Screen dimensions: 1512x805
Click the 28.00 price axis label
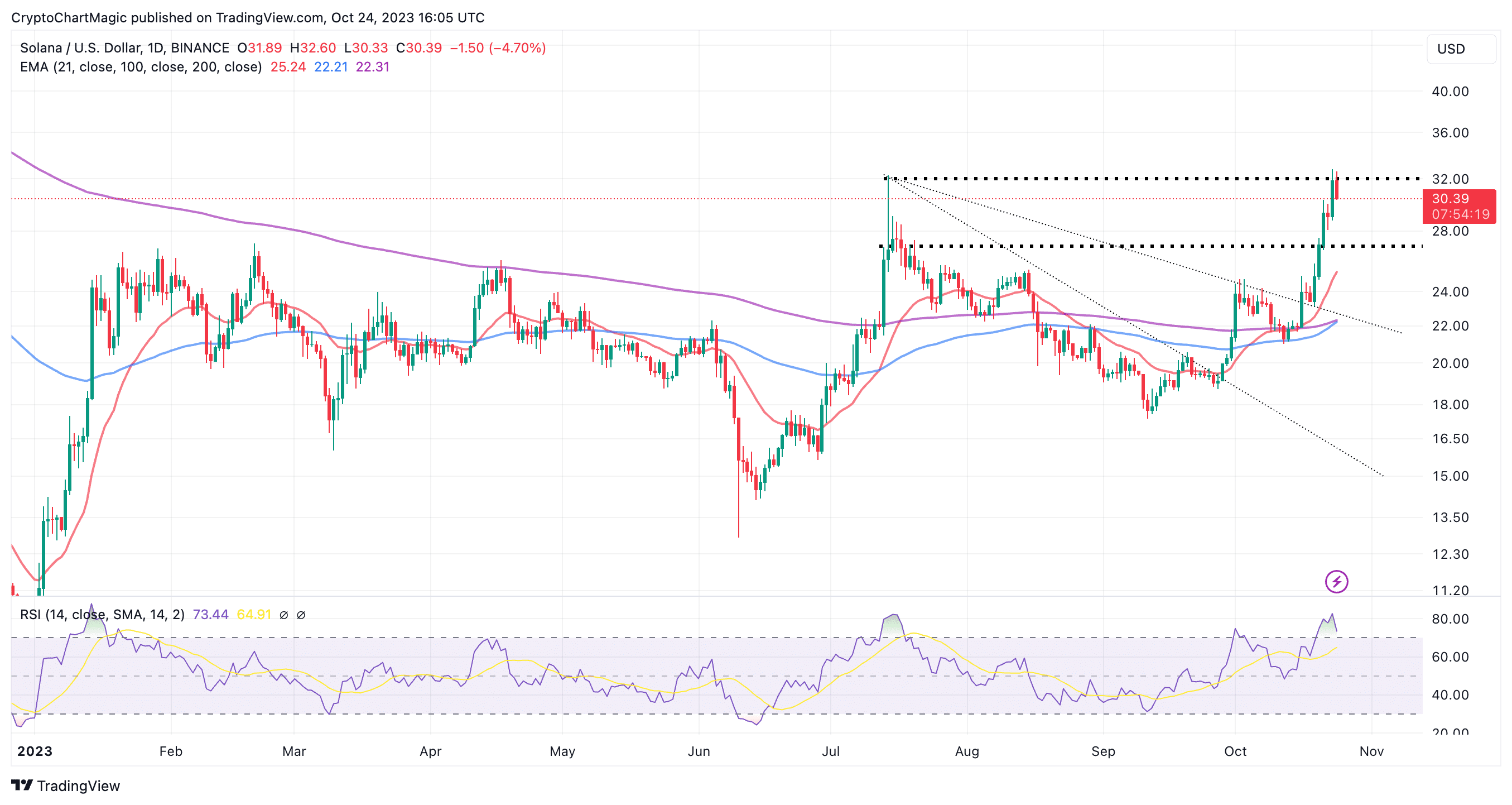(x=1450, y=231)
